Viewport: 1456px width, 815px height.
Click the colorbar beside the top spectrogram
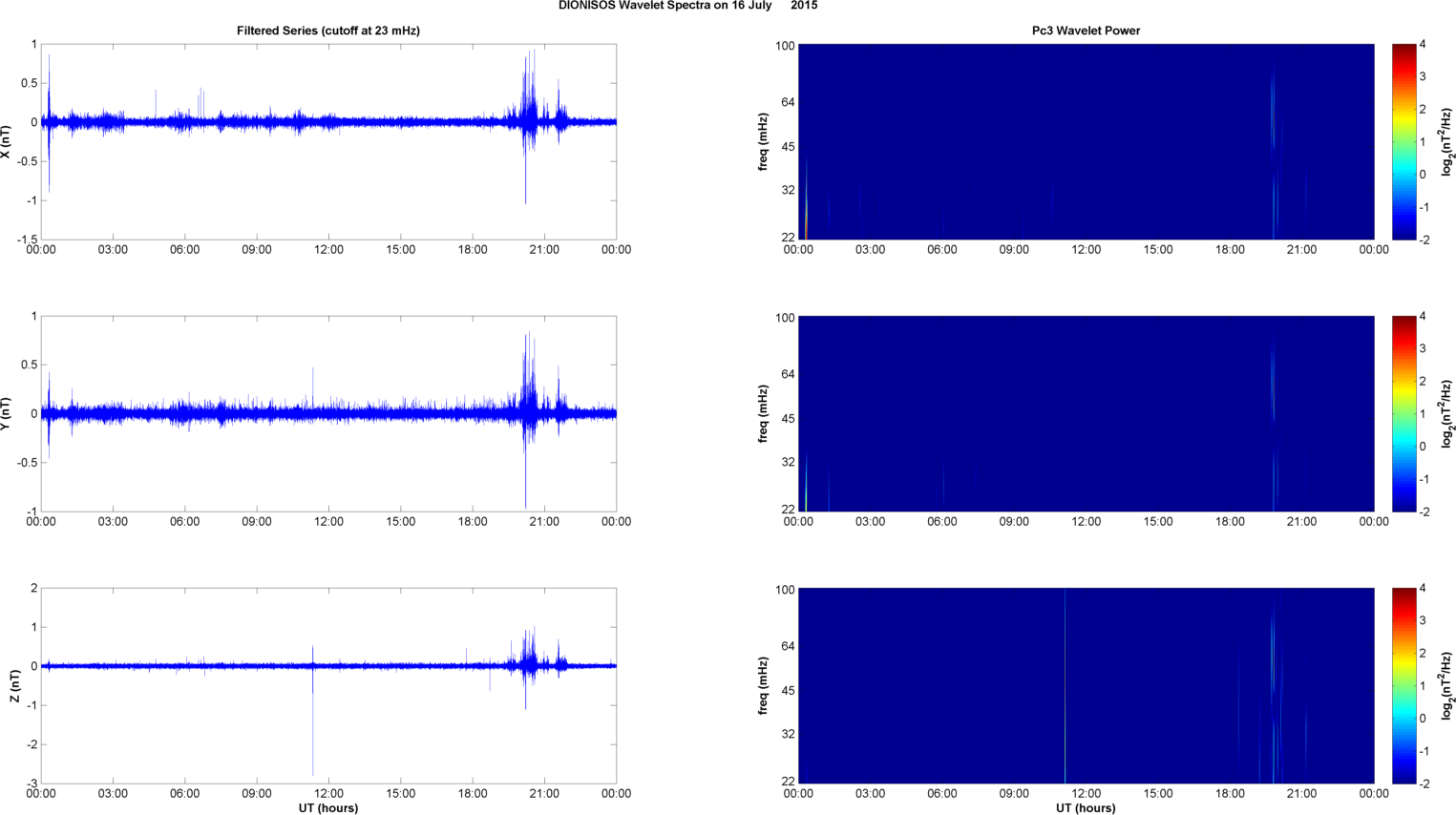pyautogui.click(x=1403, y=141)
